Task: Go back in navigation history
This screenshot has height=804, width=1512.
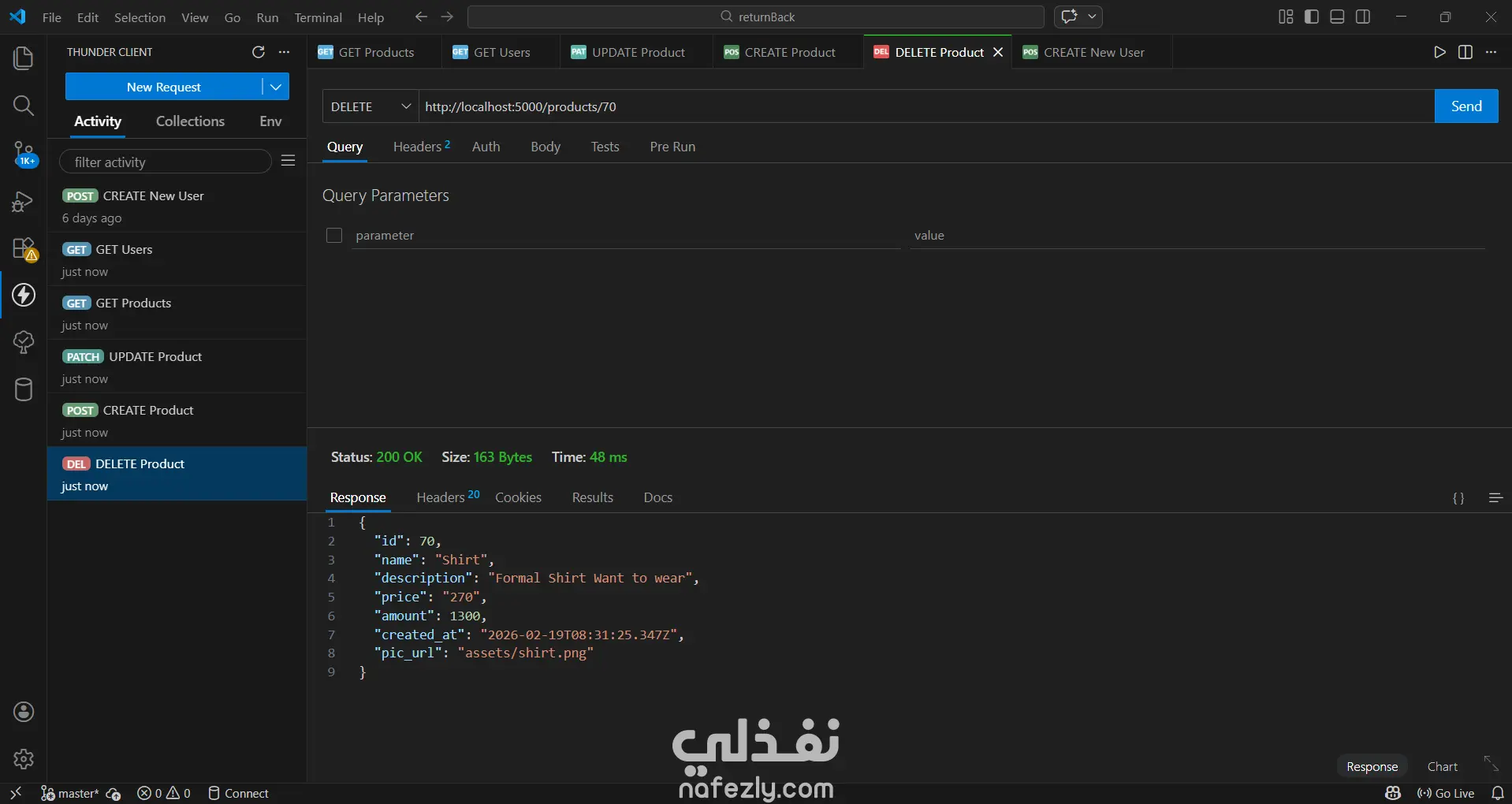Action: coord(421,17)
